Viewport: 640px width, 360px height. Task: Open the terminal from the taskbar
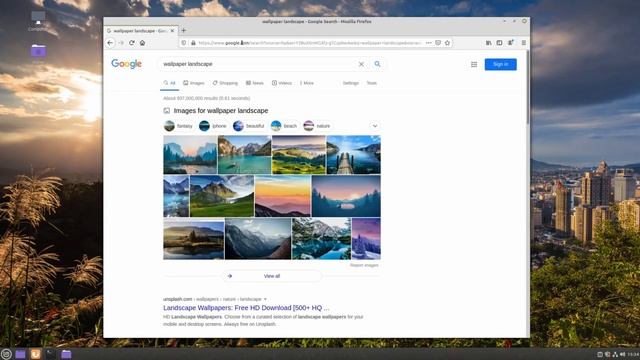[x=51, y=354]
